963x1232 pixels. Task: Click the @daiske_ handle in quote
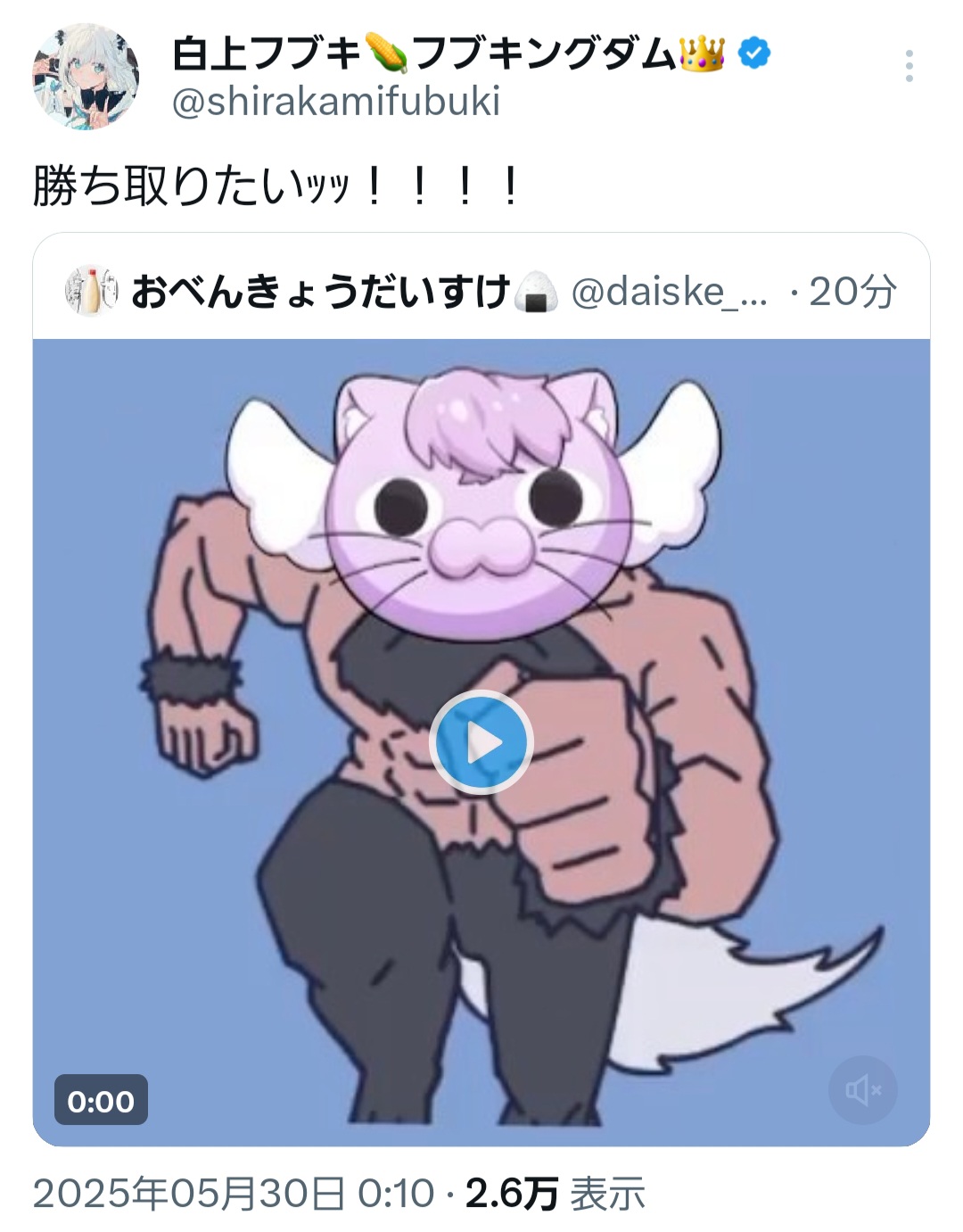[x=669, y=292]
